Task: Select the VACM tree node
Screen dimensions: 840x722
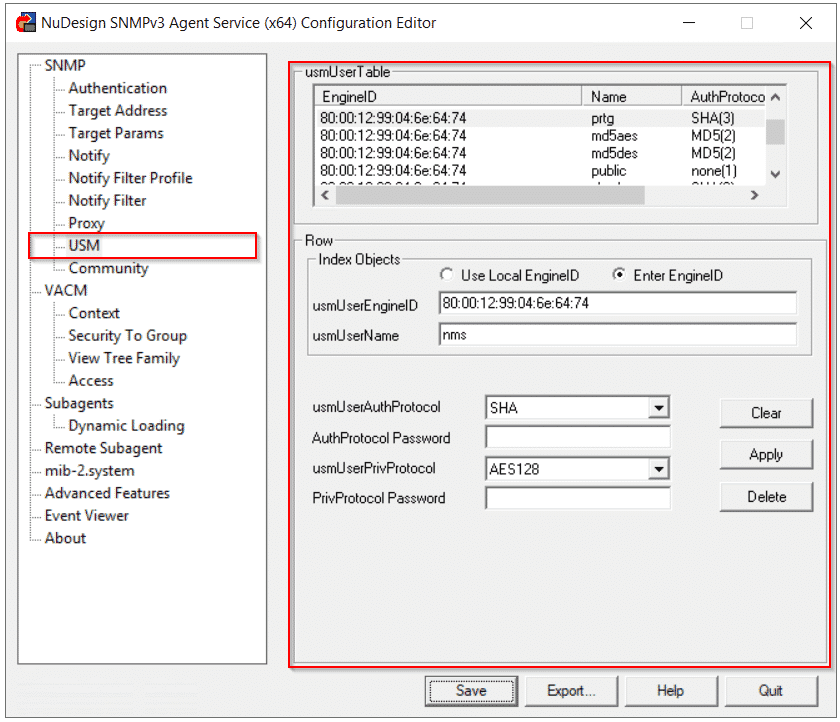Action: pyautogui.click(x=65, y=290)
